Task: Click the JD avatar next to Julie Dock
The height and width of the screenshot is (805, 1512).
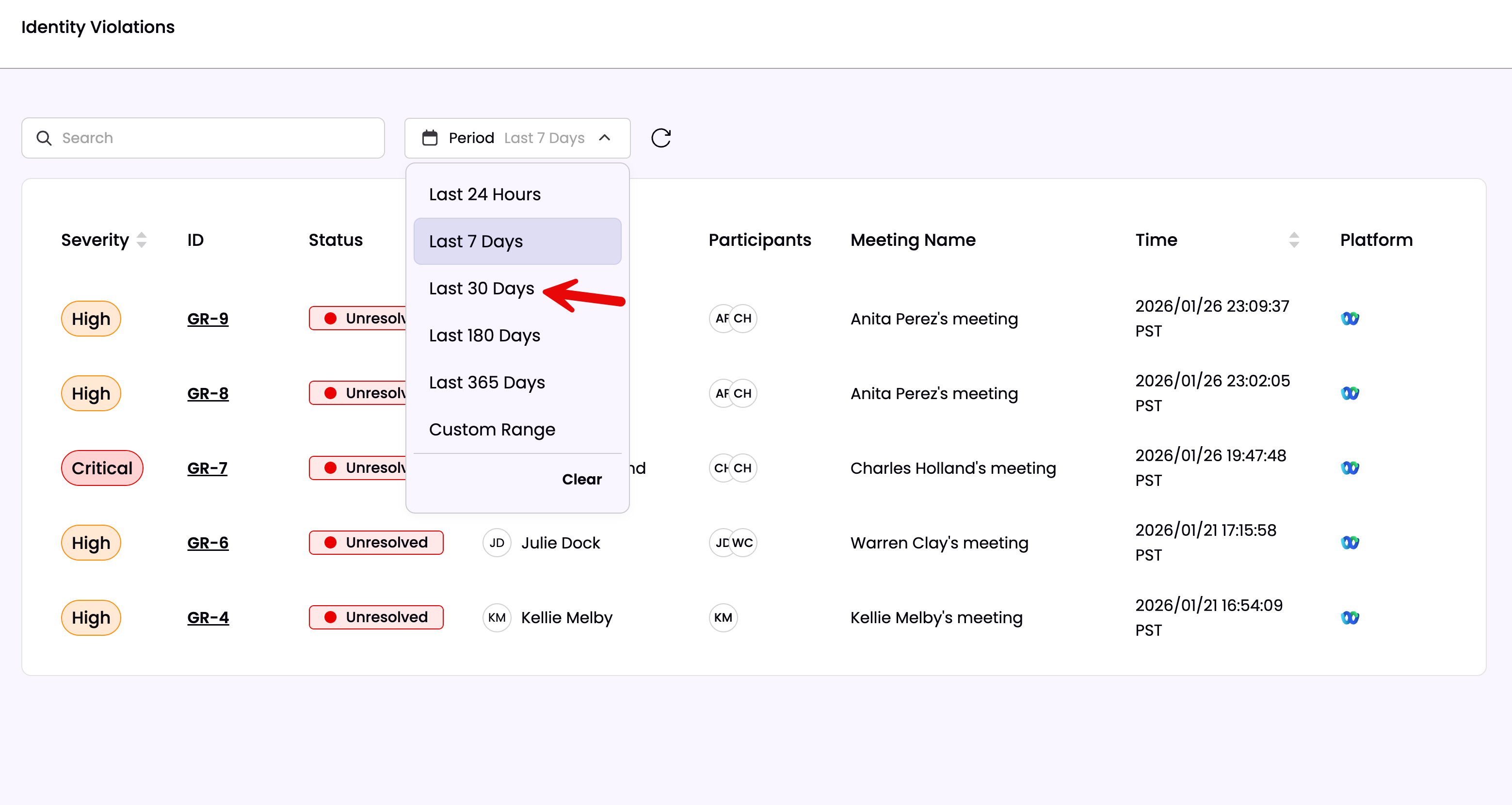Action: [x=497, y=543]
